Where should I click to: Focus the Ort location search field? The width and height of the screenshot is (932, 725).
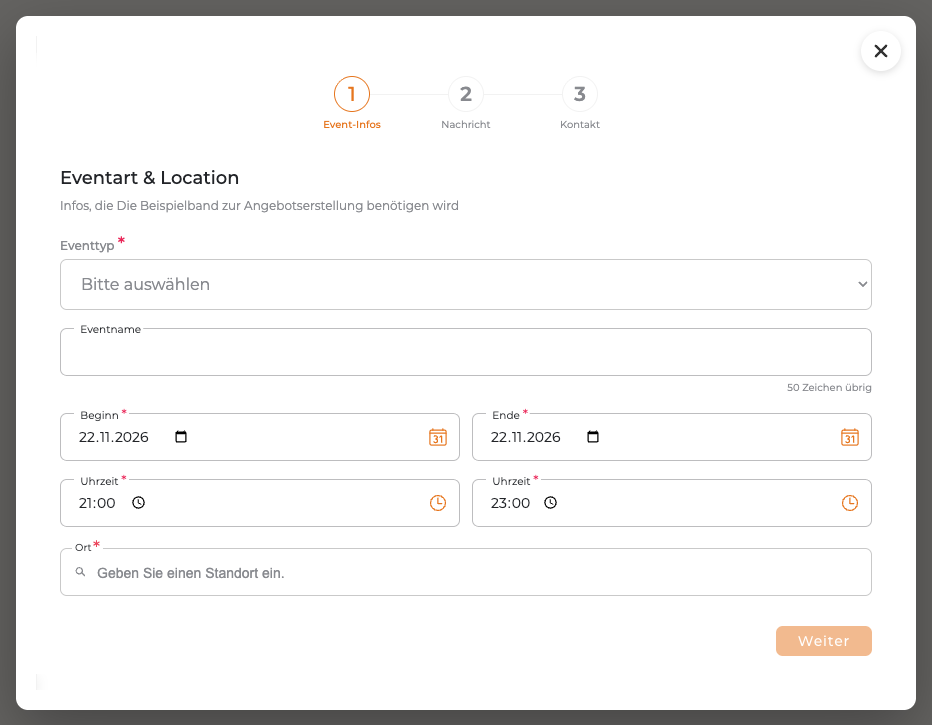tap(466, 572)
